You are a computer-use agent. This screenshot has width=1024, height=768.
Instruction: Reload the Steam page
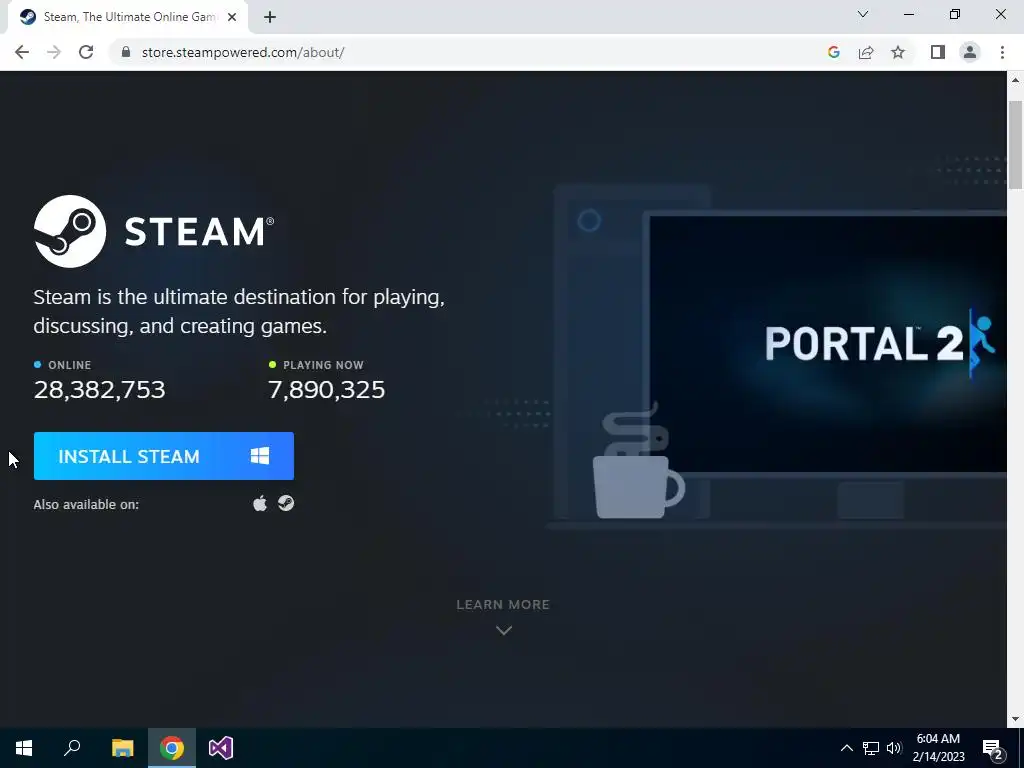86,52
